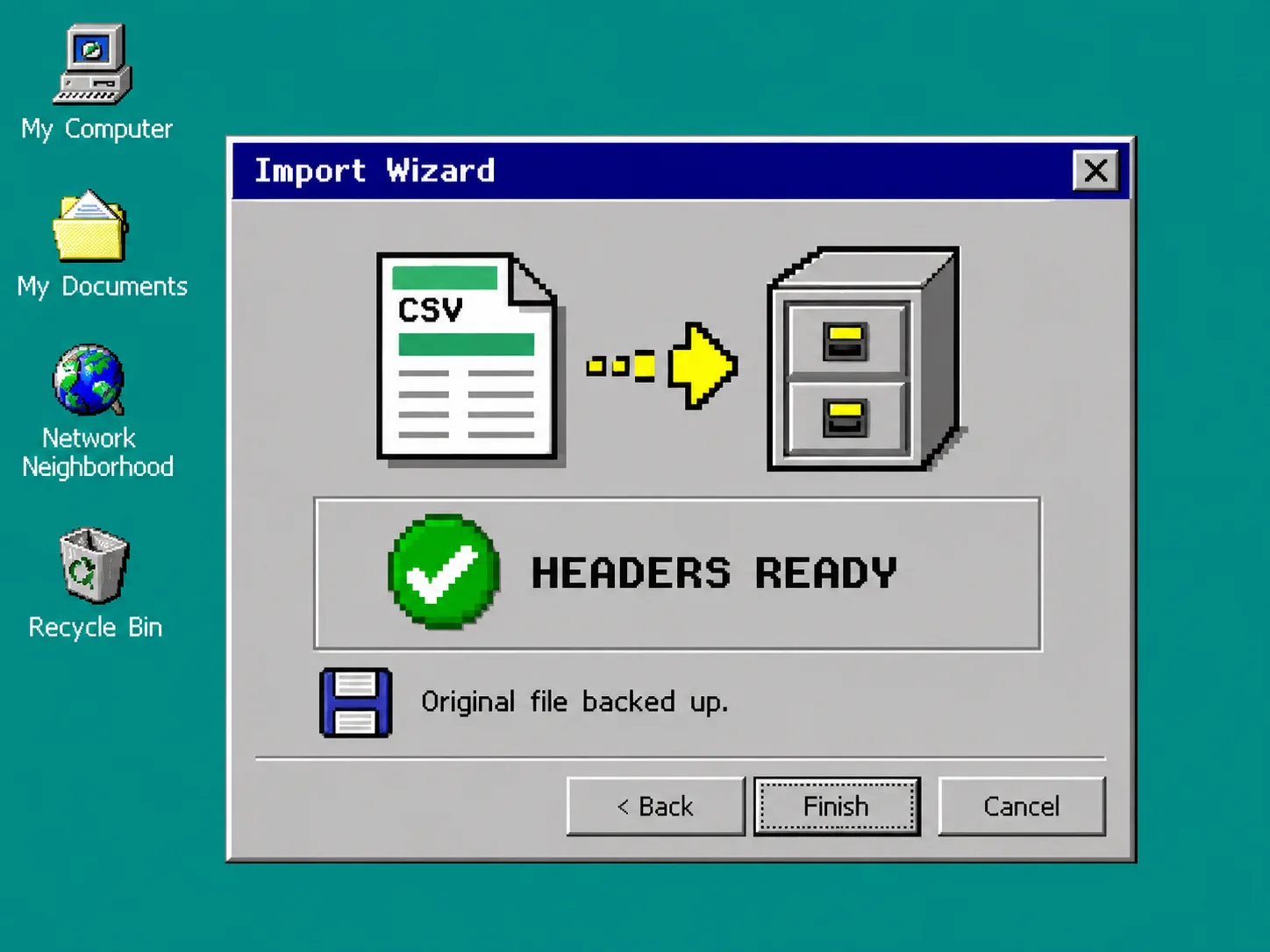Go back with the < Back button
Image resolution: width=1270 pixels, height=952 pixels.
click(655, 806)
